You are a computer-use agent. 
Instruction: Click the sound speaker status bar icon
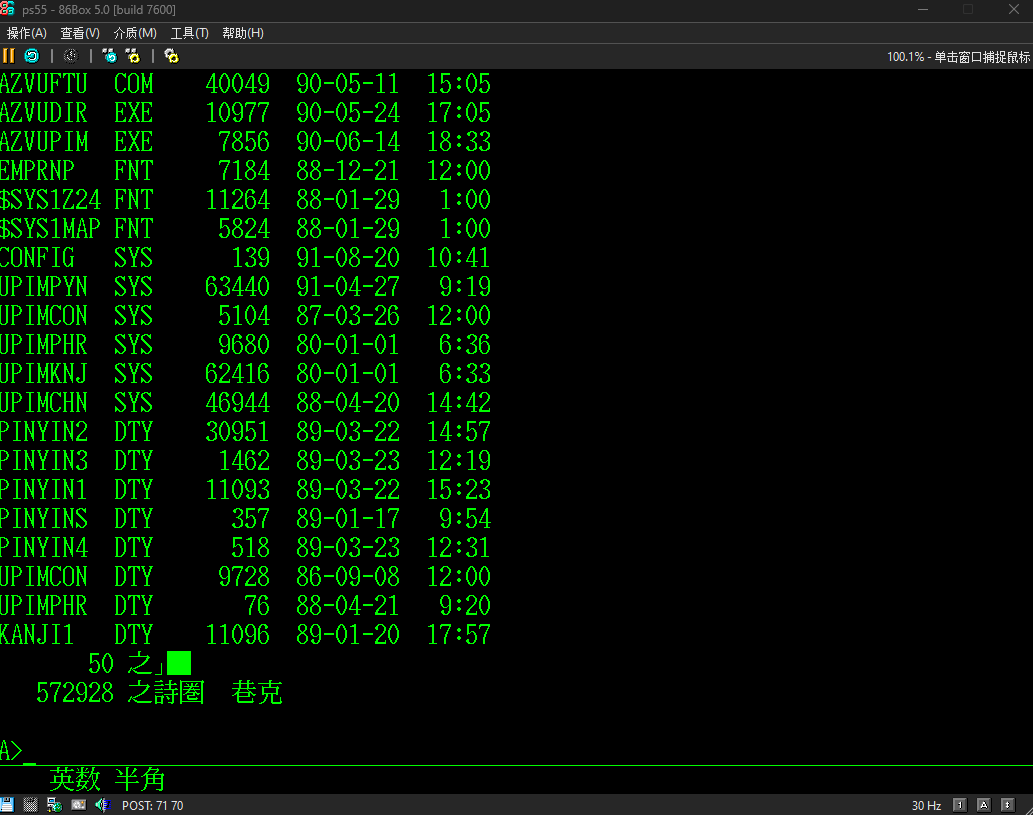(x=103, y=805)
